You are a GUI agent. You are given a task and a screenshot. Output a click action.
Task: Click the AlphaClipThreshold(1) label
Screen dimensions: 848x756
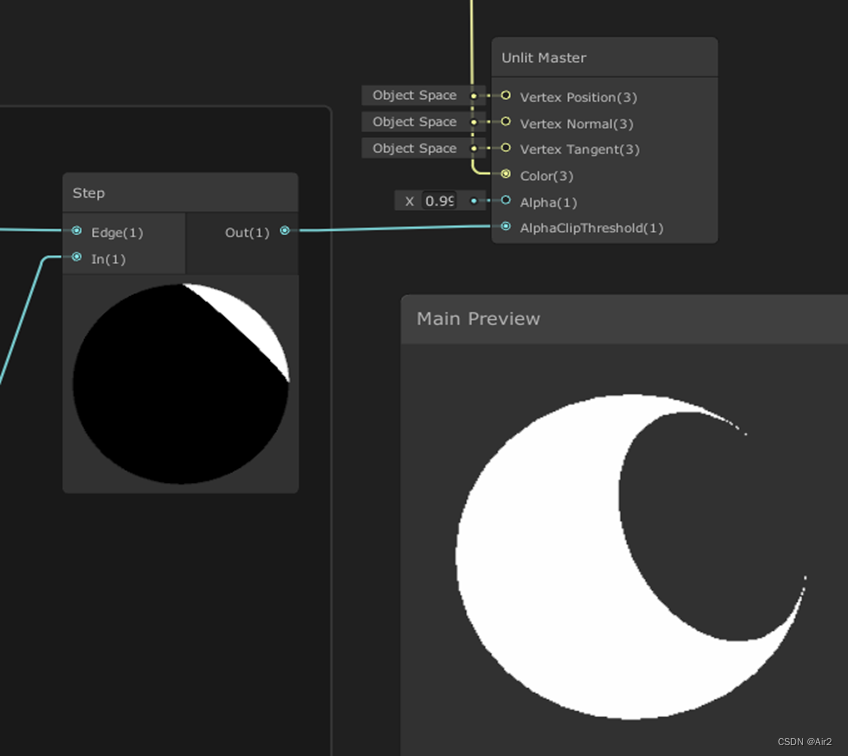(592, 228)
